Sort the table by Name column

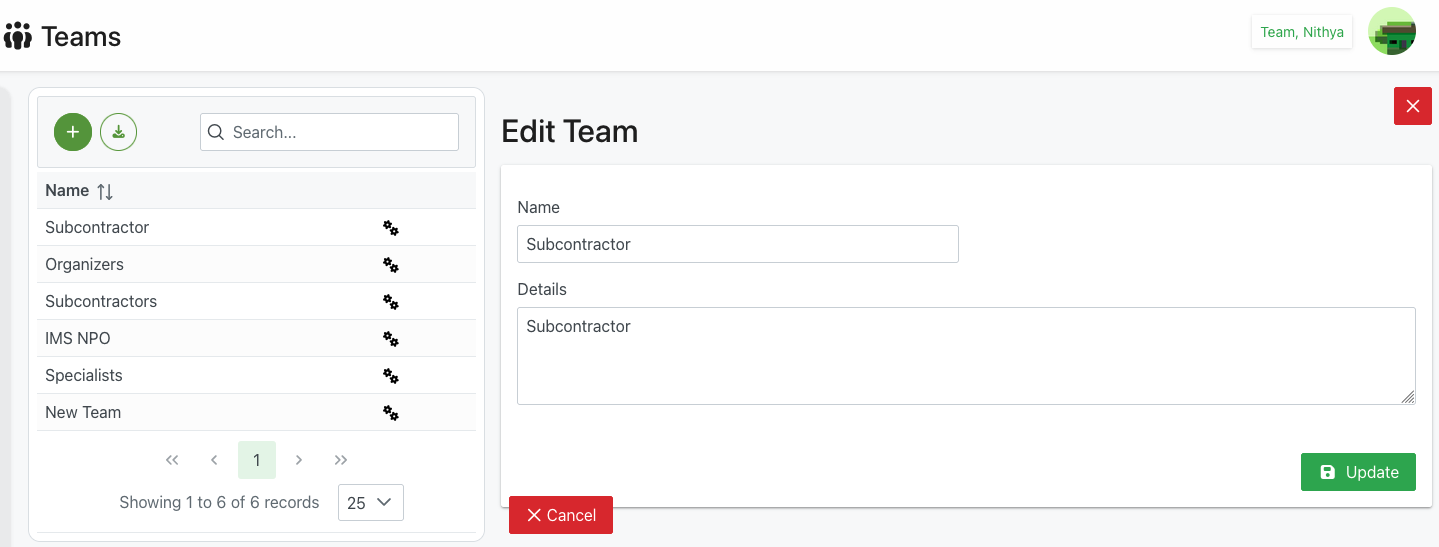[x=105, y=191]
